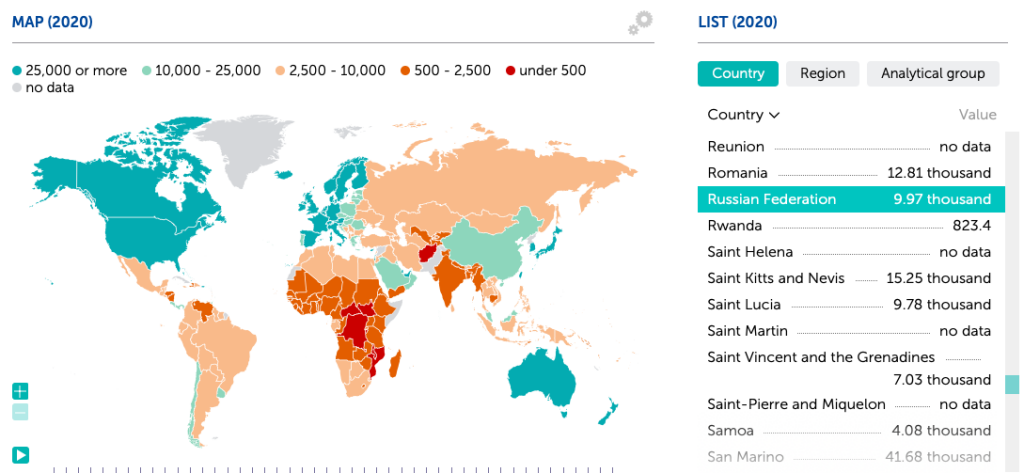Sort list by Value column header
The width and height of the screenshot is (1024, 473).
(x=977, y=115)
